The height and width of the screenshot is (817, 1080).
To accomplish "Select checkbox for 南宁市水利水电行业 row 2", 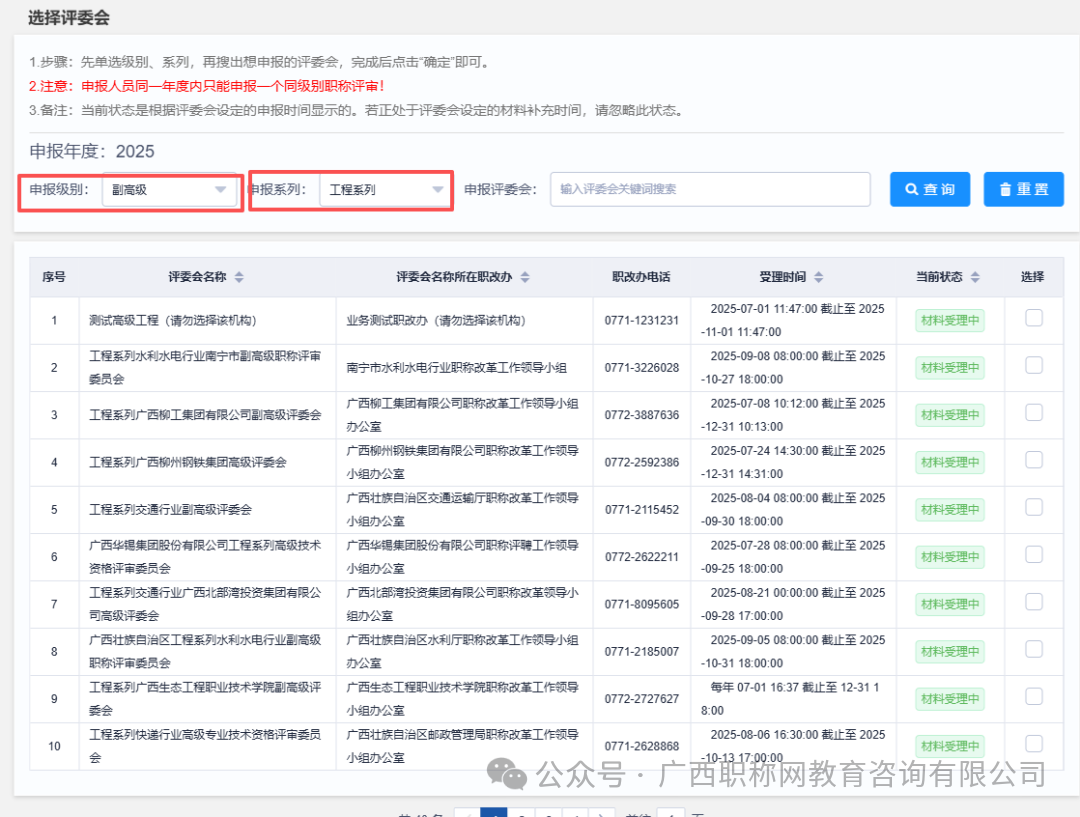I will [1034, 366].
